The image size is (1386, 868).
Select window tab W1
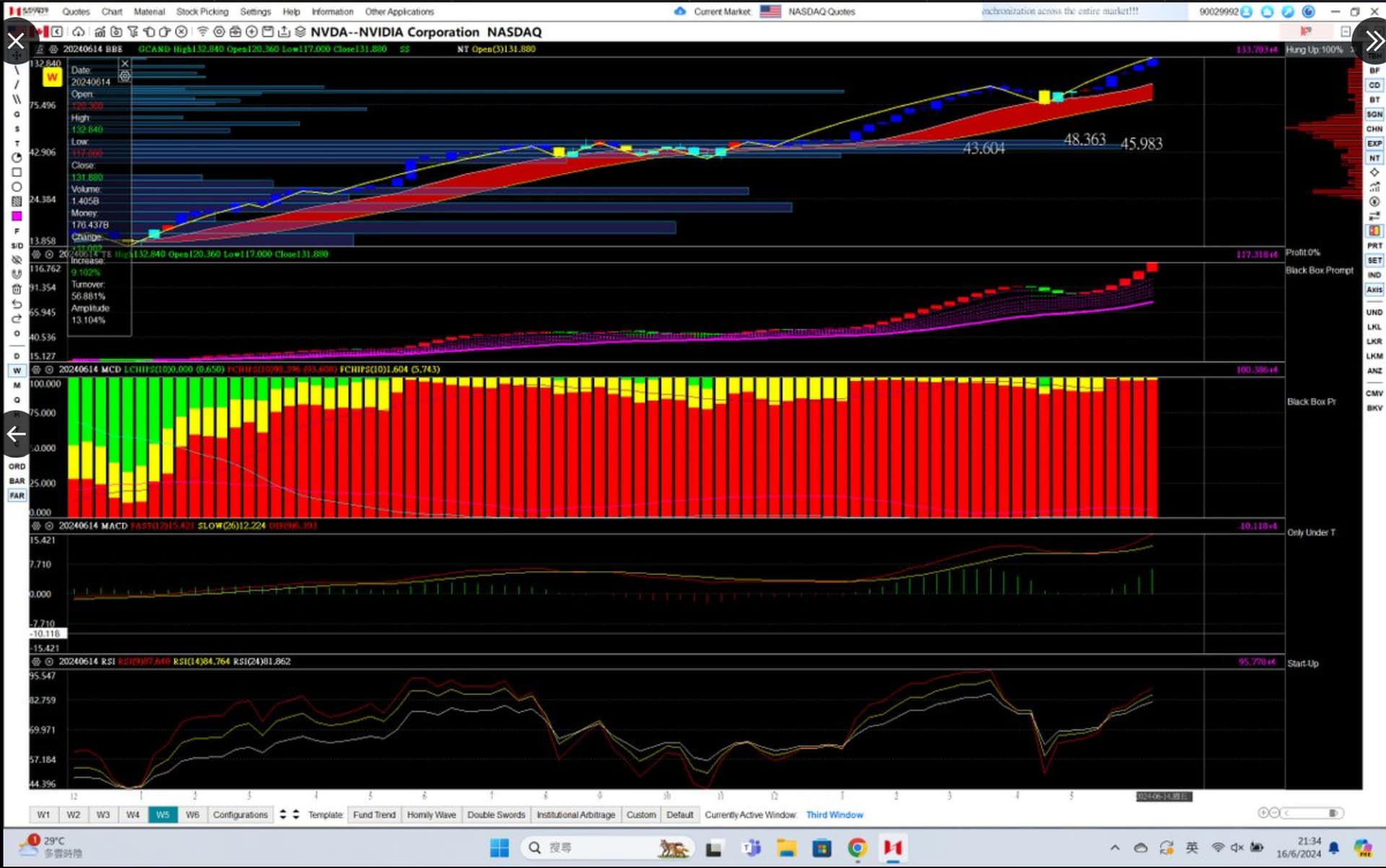point(43,815)
